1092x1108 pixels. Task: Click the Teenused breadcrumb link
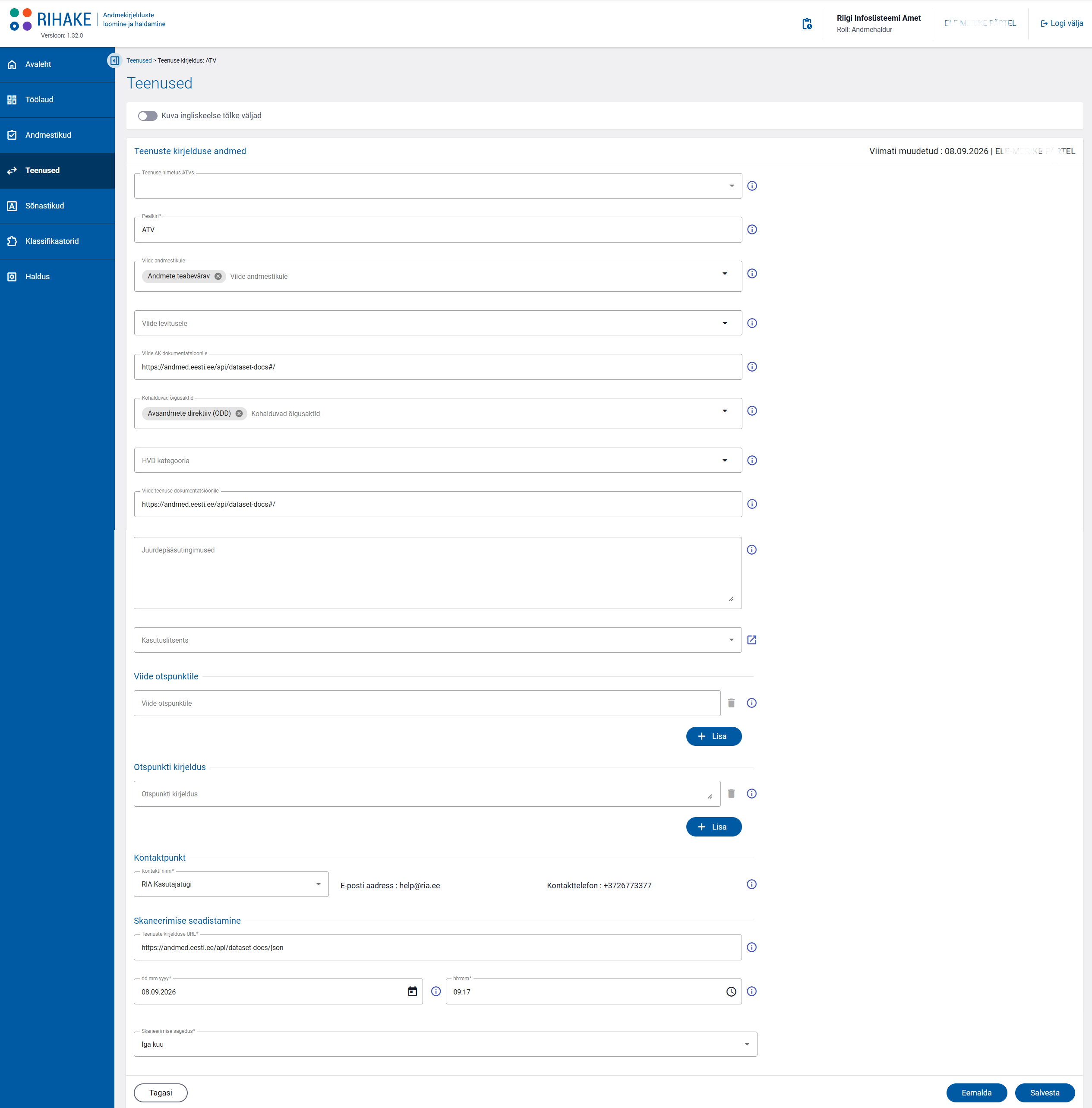coord(139,60)
